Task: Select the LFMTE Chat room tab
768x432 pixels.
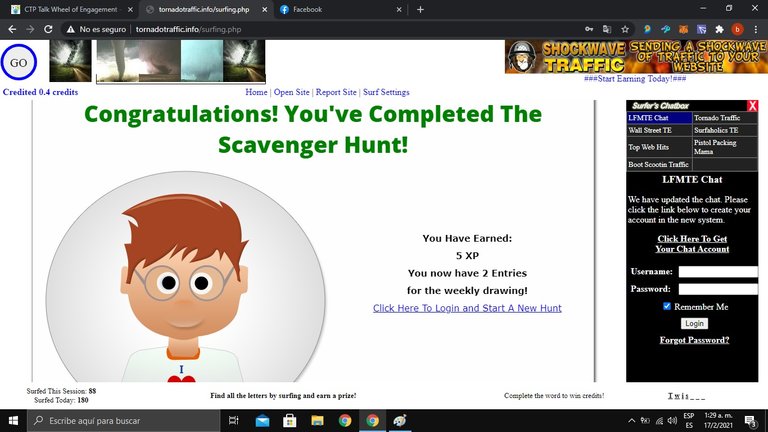Action: (x=659, y=118)
